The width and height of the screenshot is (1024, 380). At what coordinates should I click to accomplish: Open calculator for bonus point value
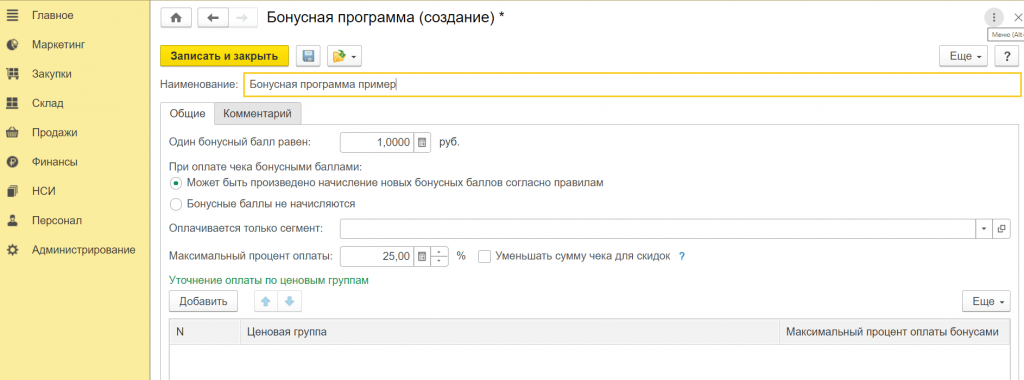pyautogui.click(x=422, y=142)
